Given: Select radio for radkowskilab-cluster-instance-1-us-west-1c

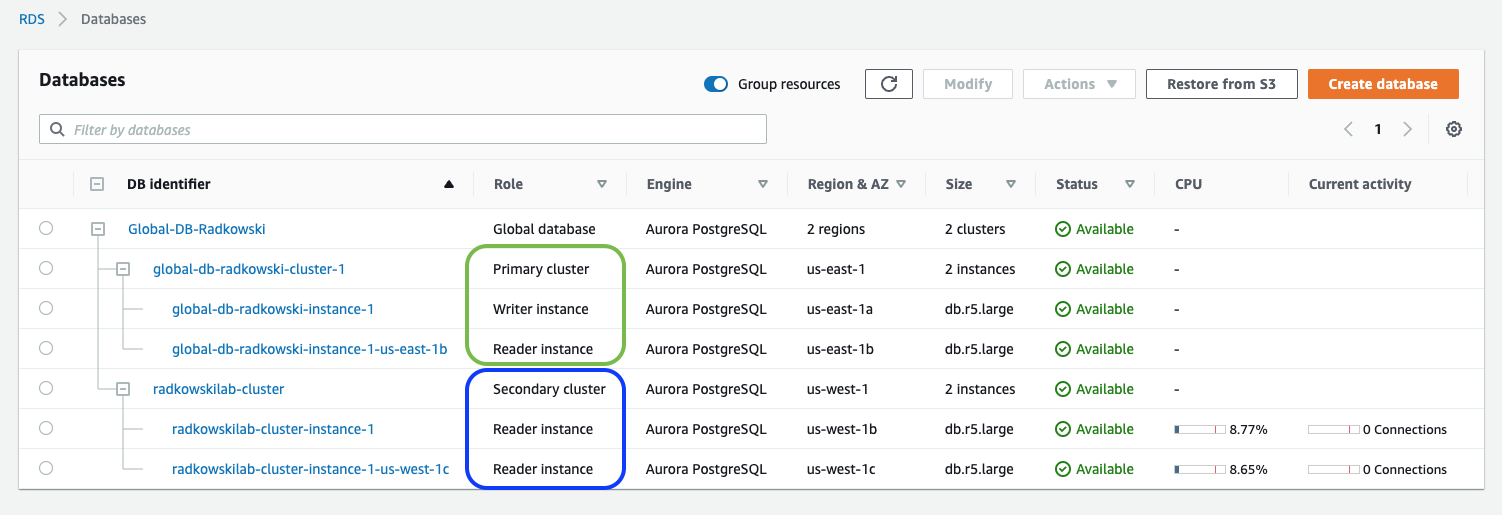Looking at the screenshot, I should click(x=46, y=469).
